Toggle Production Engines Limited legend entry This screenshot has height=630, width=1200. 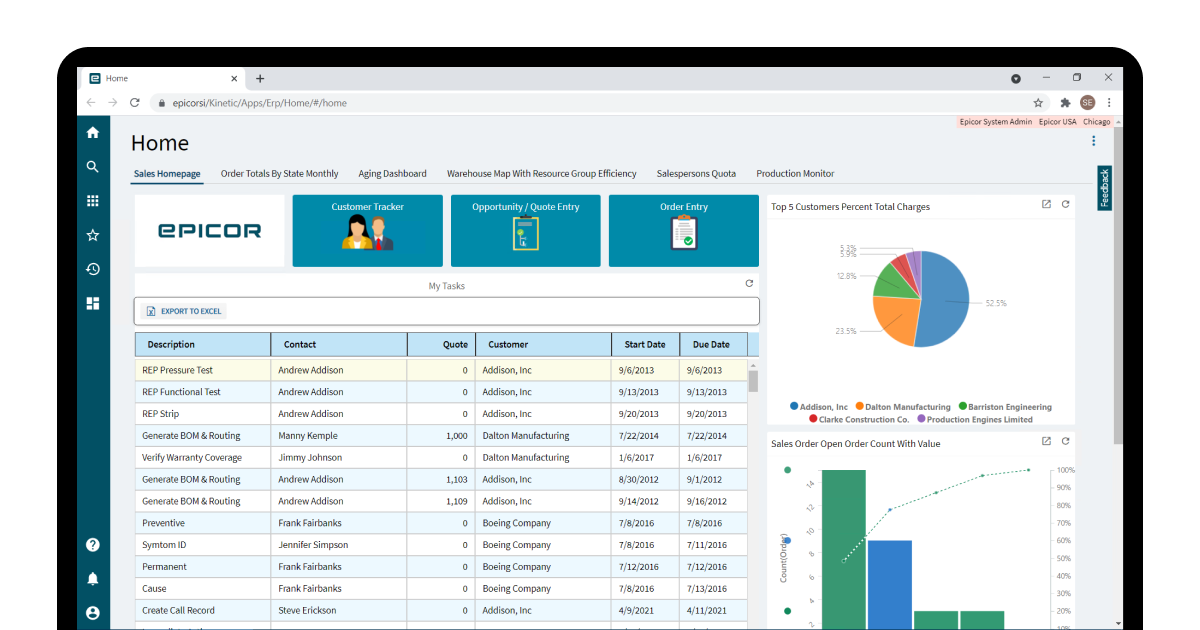[974, 420]
